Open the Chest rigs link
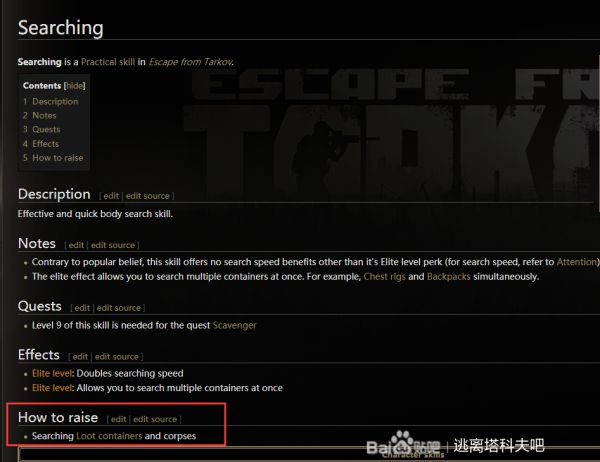 [384, 277]
